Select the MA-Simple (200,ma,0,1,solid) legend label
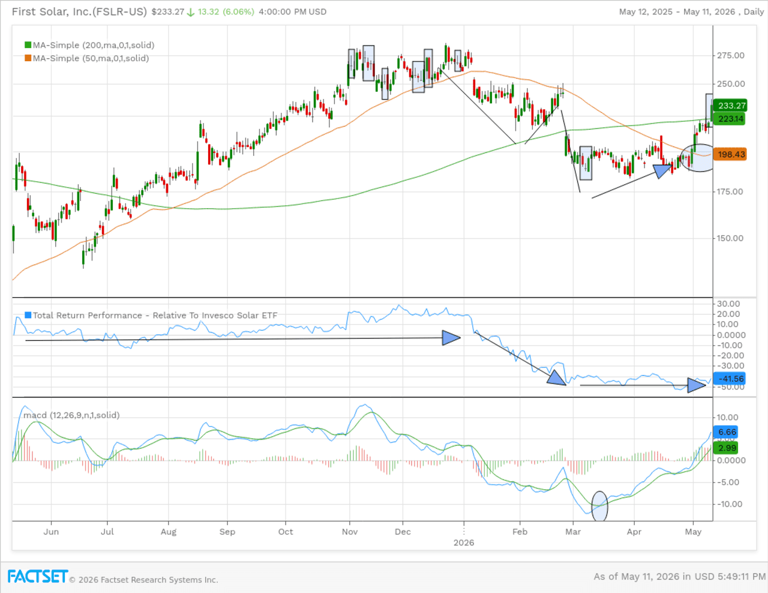Screen dimensions: 768x593 tap(94, 45)
